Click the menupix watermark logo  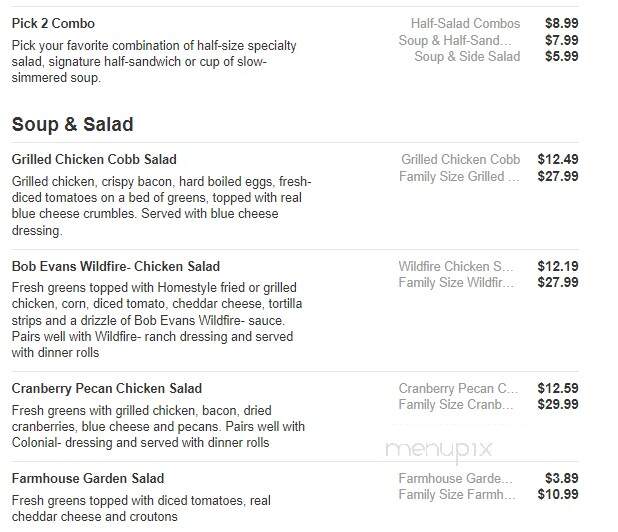[439, 450]
